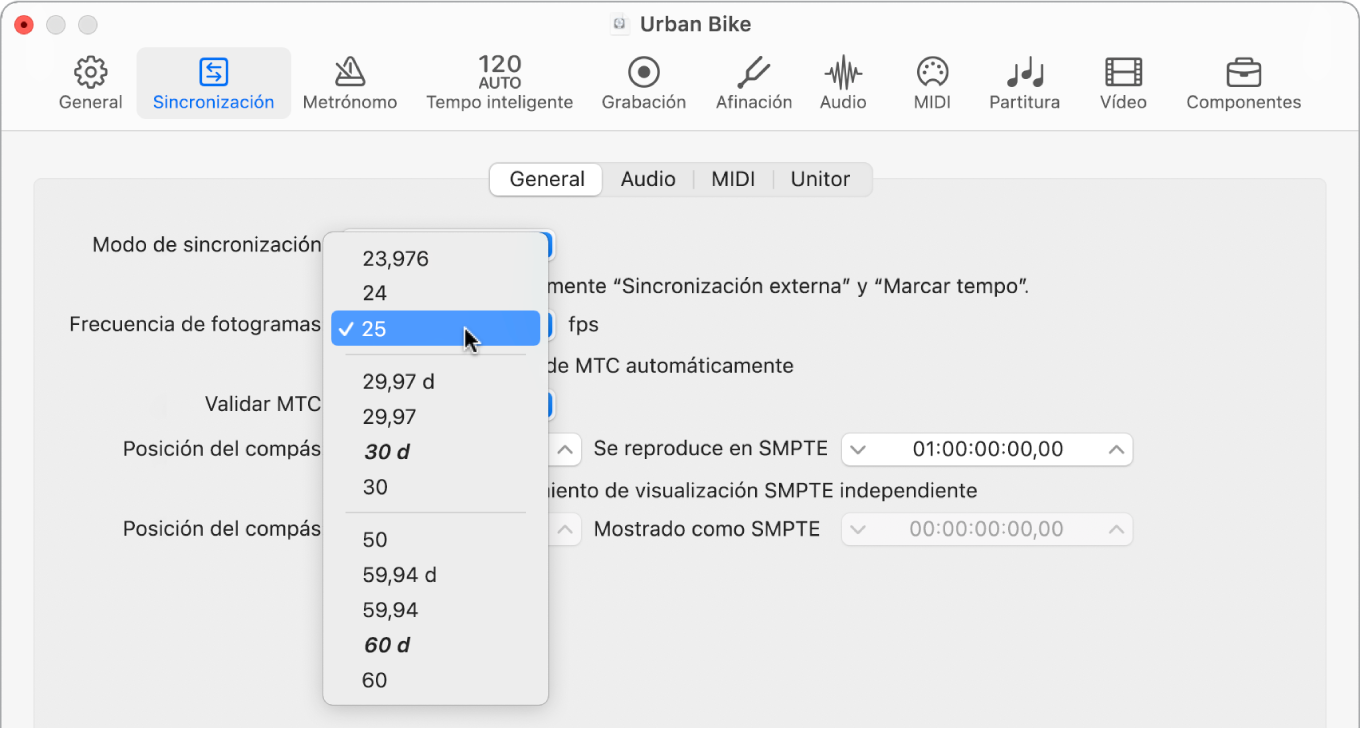Screen dimensions: 1362x729
Task: Open Partitura notes settings
Action: 1025,83
